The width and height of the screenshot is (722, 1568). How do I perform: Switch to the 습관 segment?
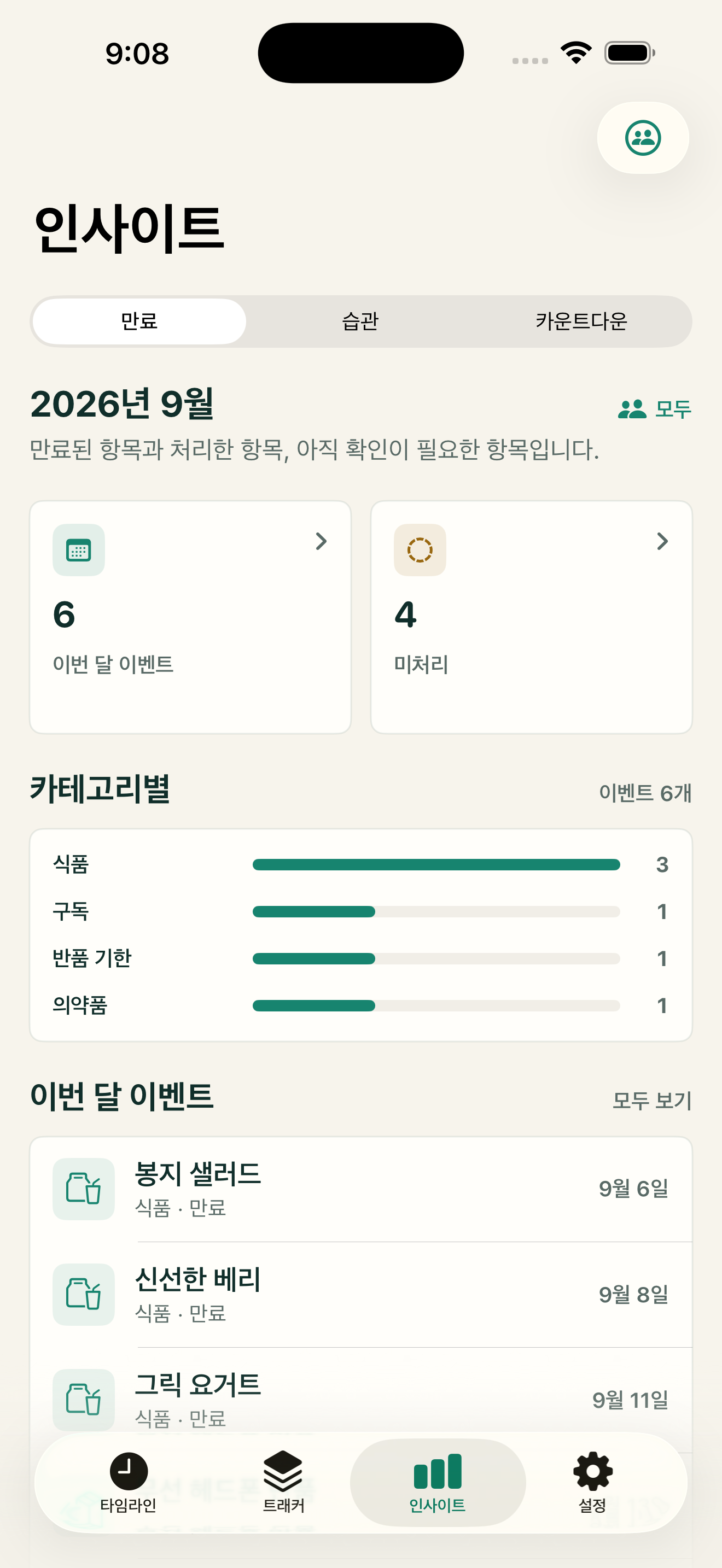(360, 321)
